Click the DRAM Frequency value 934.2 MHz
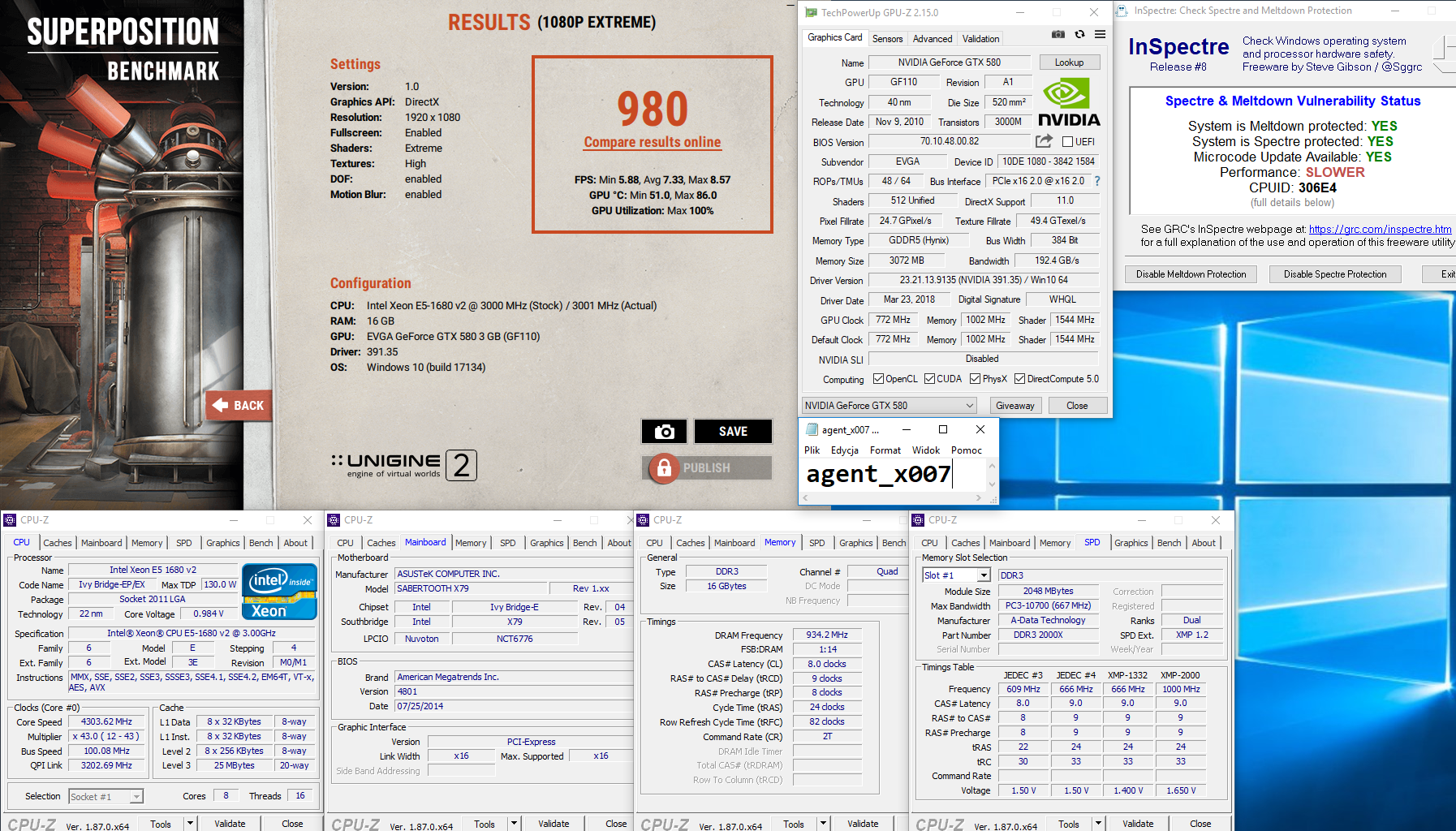The image size is (1456, 831). point(827,635)
